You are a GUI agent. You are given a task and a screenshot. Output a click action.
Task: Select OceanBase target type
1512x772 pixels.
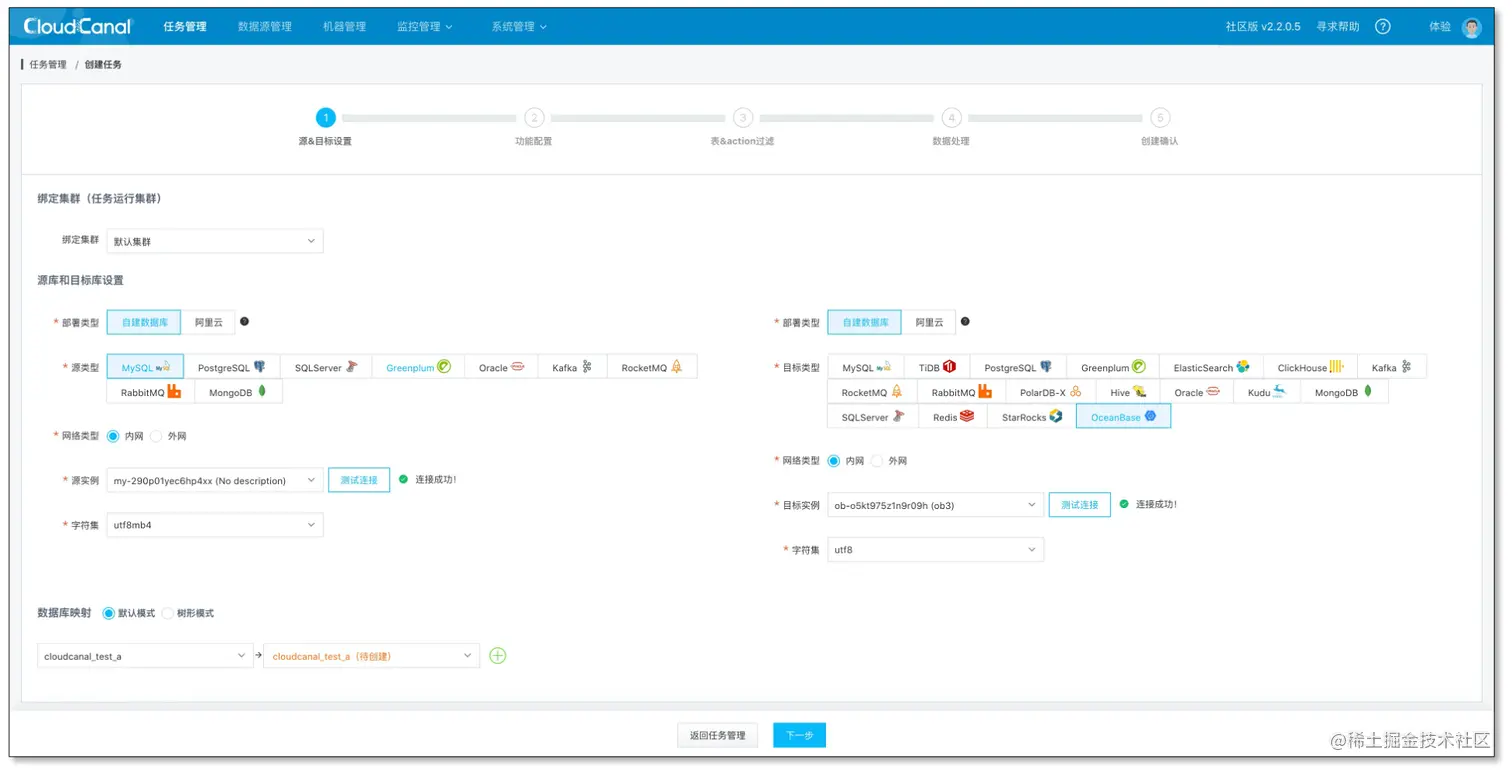[1123, 417]
